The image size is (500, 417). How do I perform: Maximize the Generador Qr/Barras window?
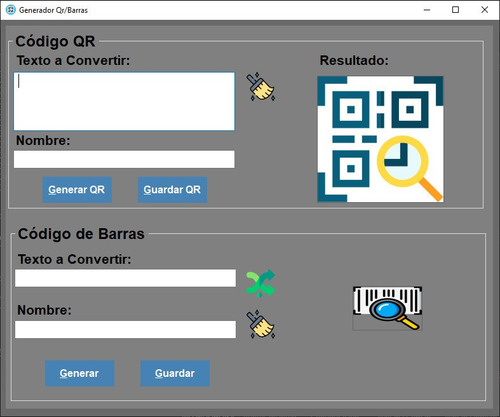[455, 10]
